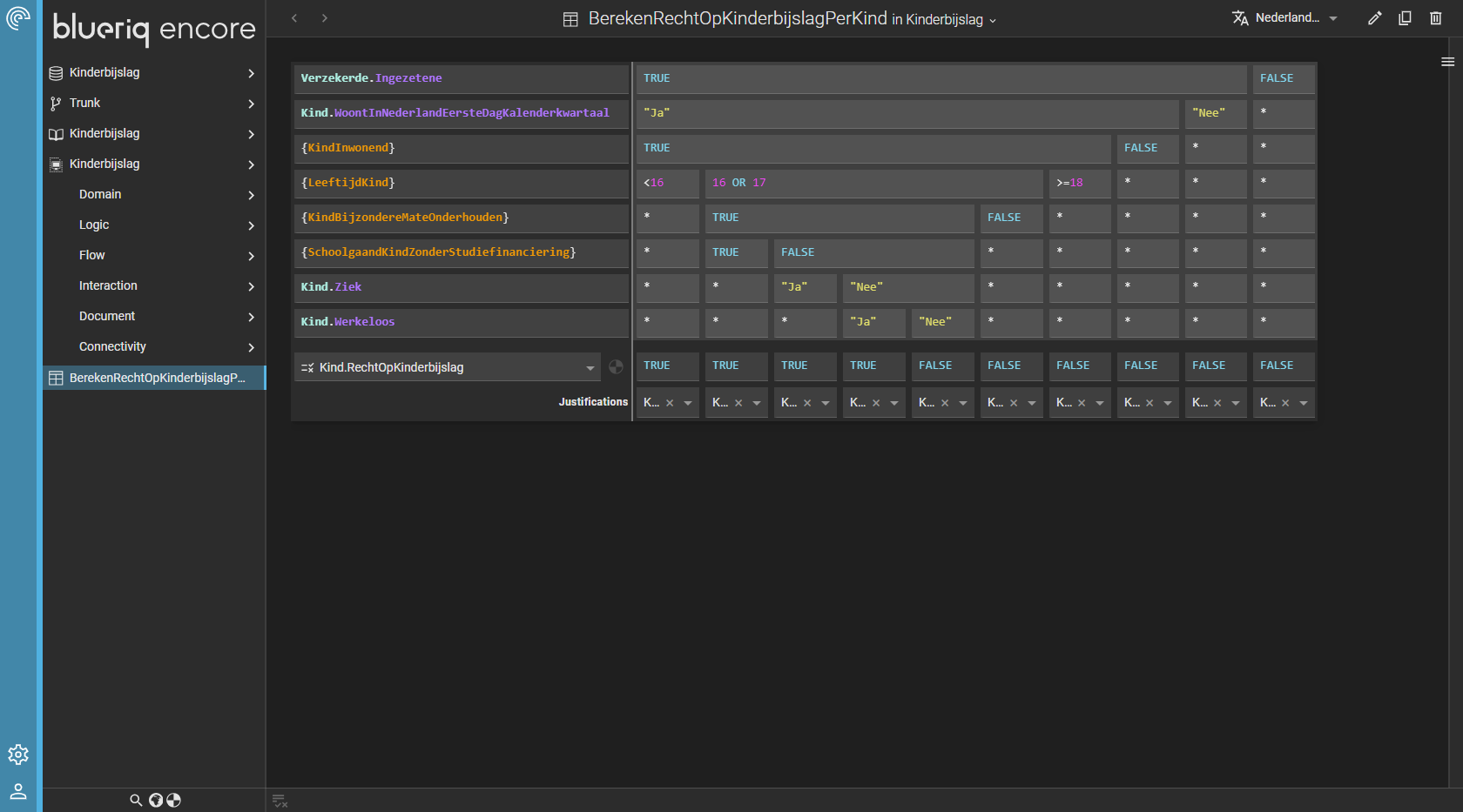
Task: Click the branch icon beside Trunk
Action: (x=56, y=104)
